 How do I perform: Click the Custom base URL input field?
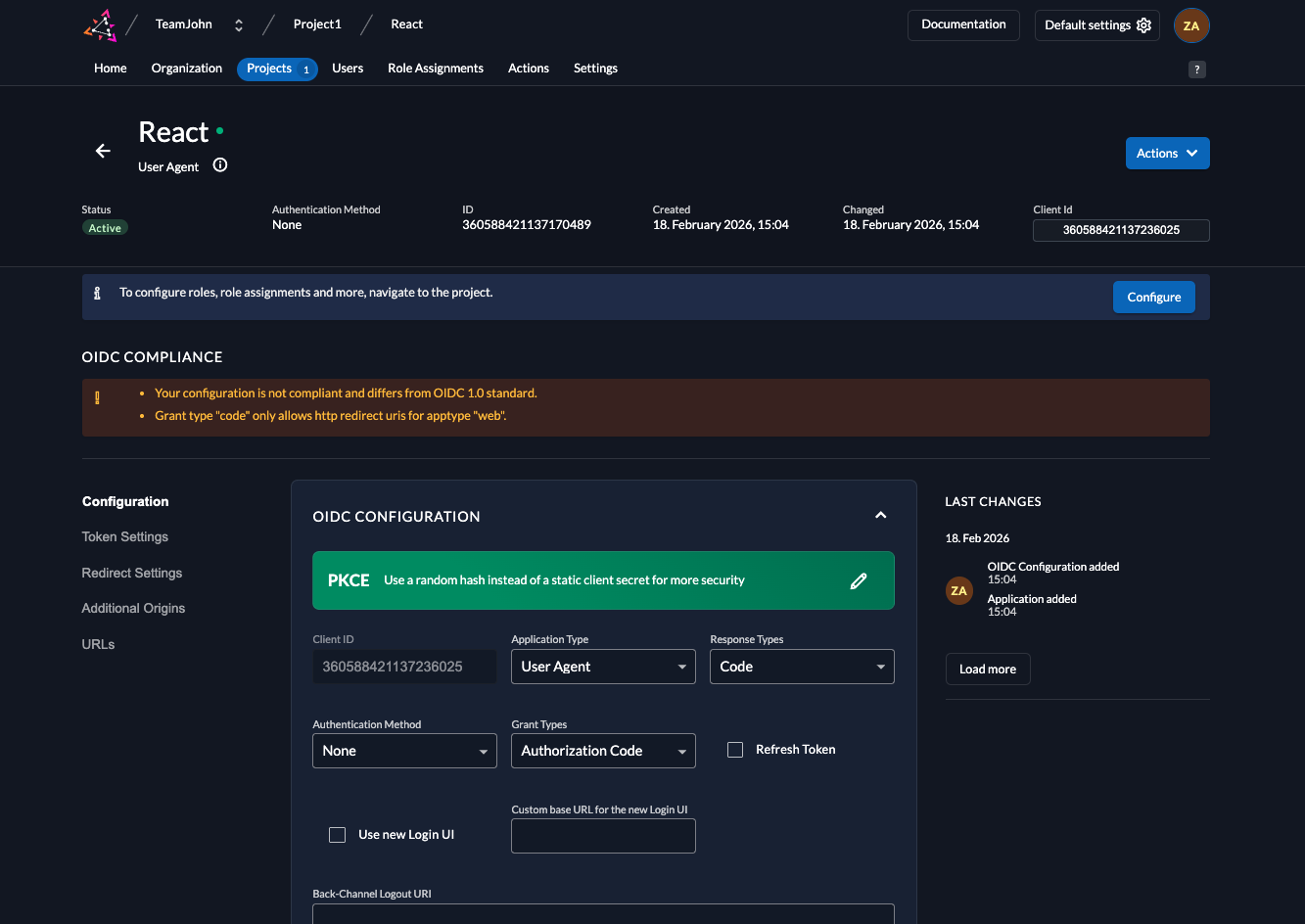(x=603, y=837)
